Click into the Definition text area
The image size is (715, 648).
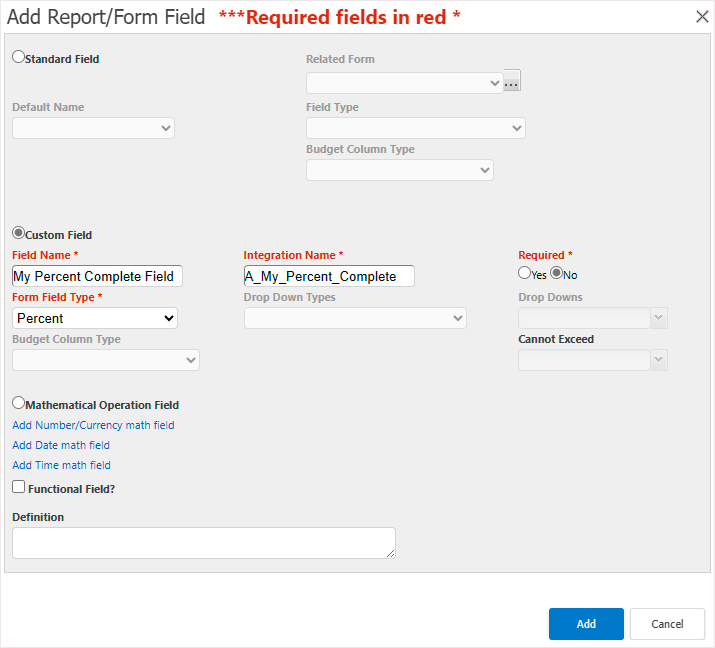coord(204,543)
